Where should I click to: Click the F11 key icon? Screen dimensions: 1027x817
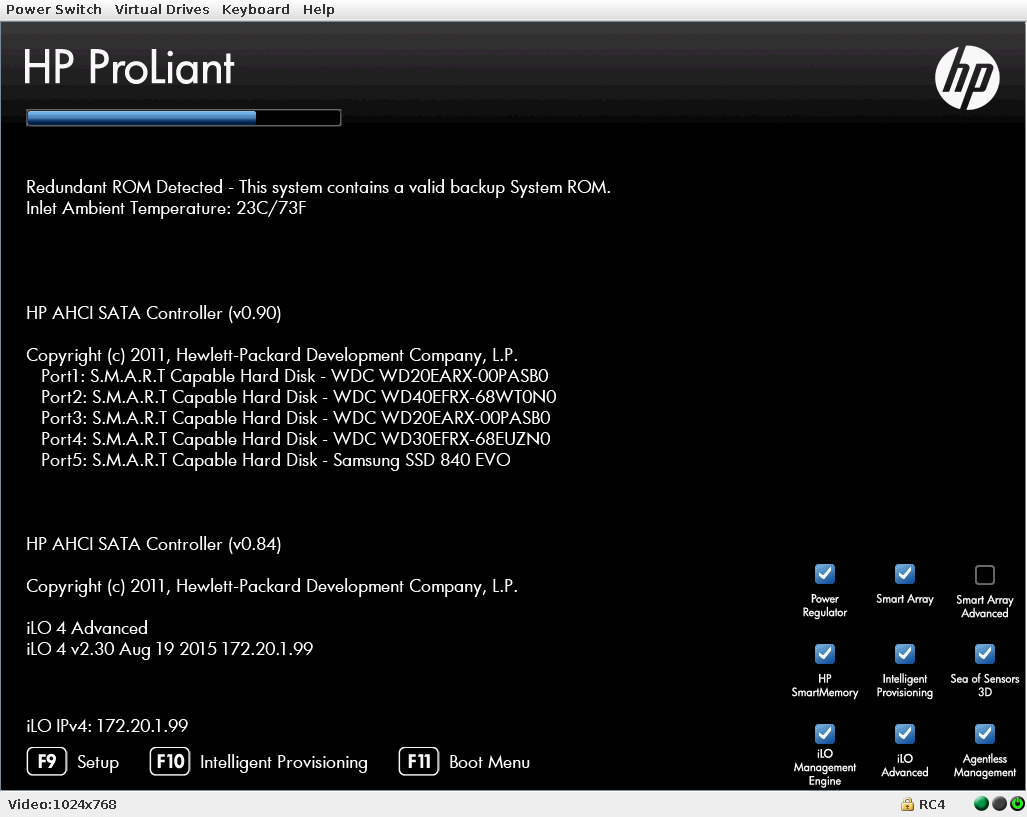[x=419, y=761]
